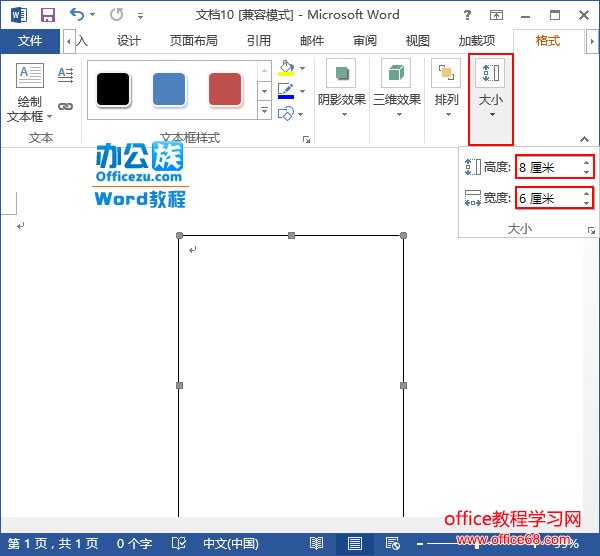Switch to the 审阅 tab

(365, 41)
